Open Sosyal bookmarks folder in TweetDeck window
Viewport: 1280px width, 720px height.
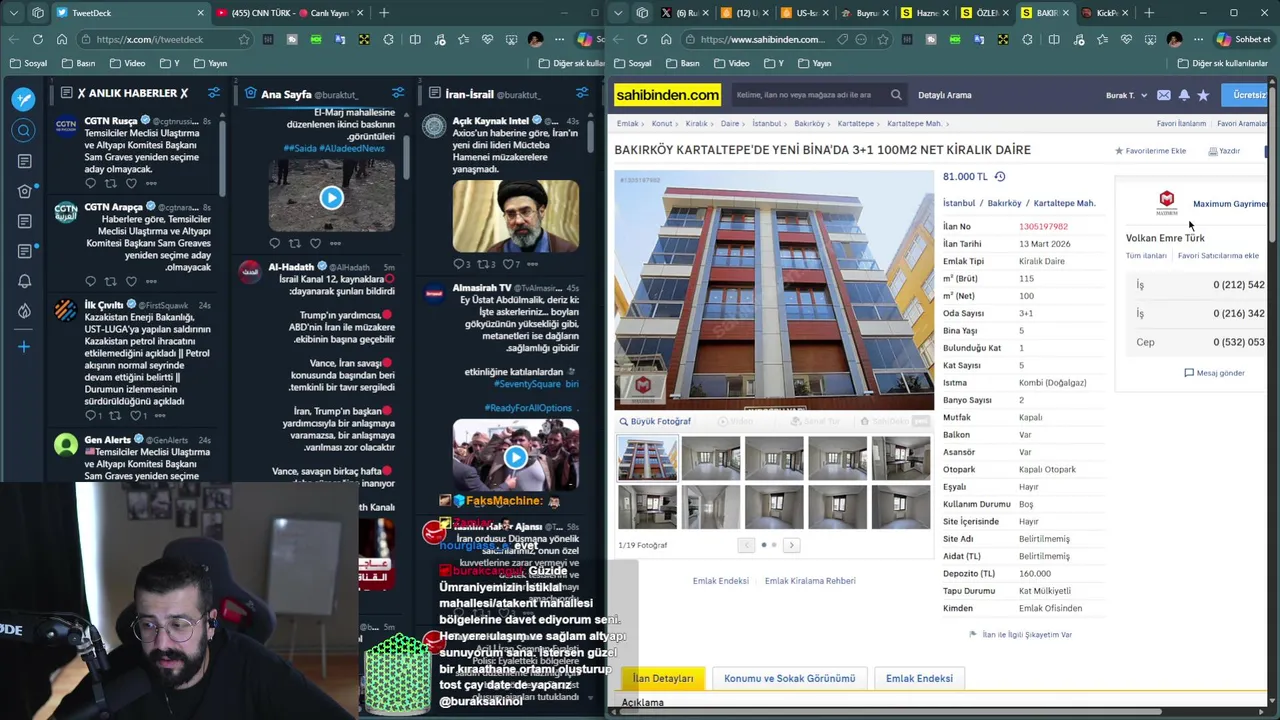point(28,63)
